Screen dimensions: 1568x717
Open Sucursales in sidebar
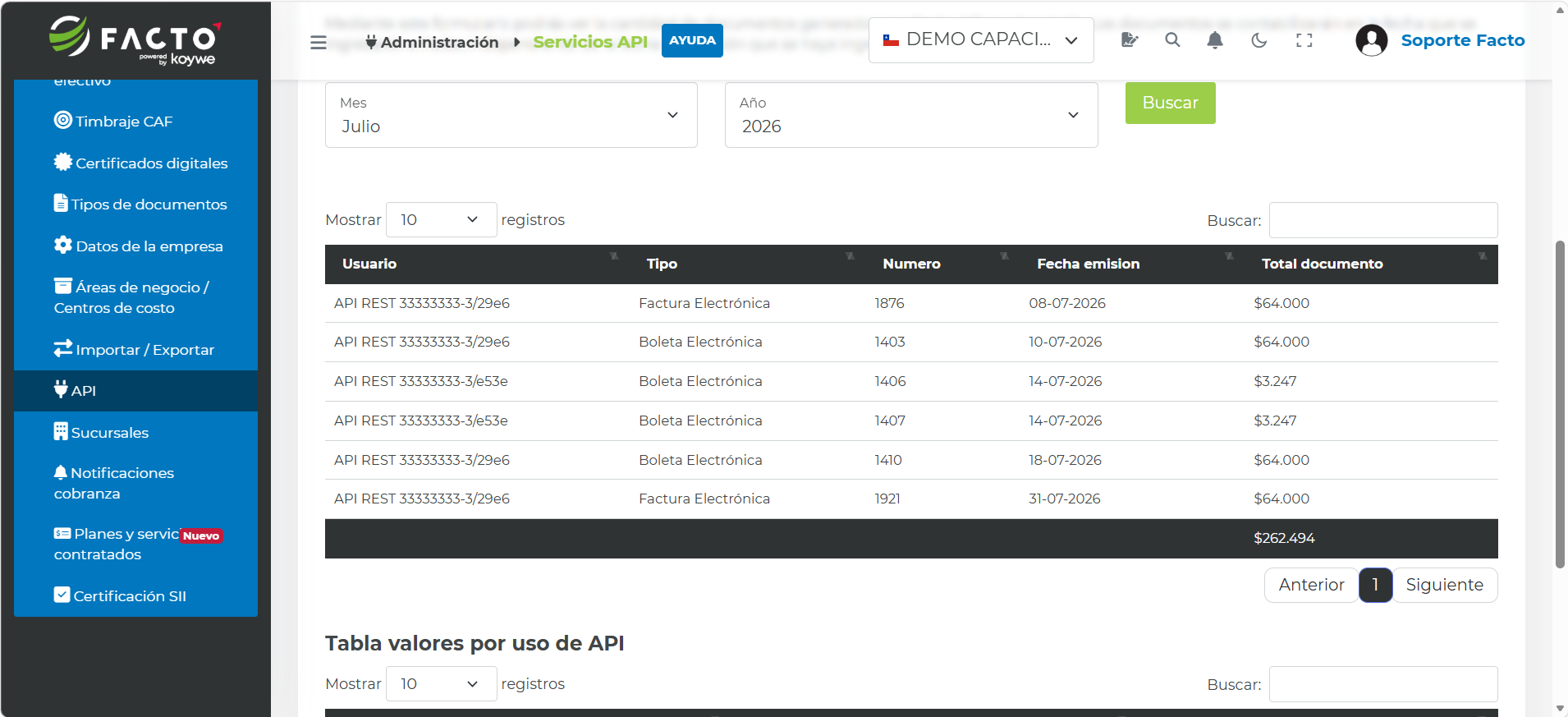[x=102, y=432]
